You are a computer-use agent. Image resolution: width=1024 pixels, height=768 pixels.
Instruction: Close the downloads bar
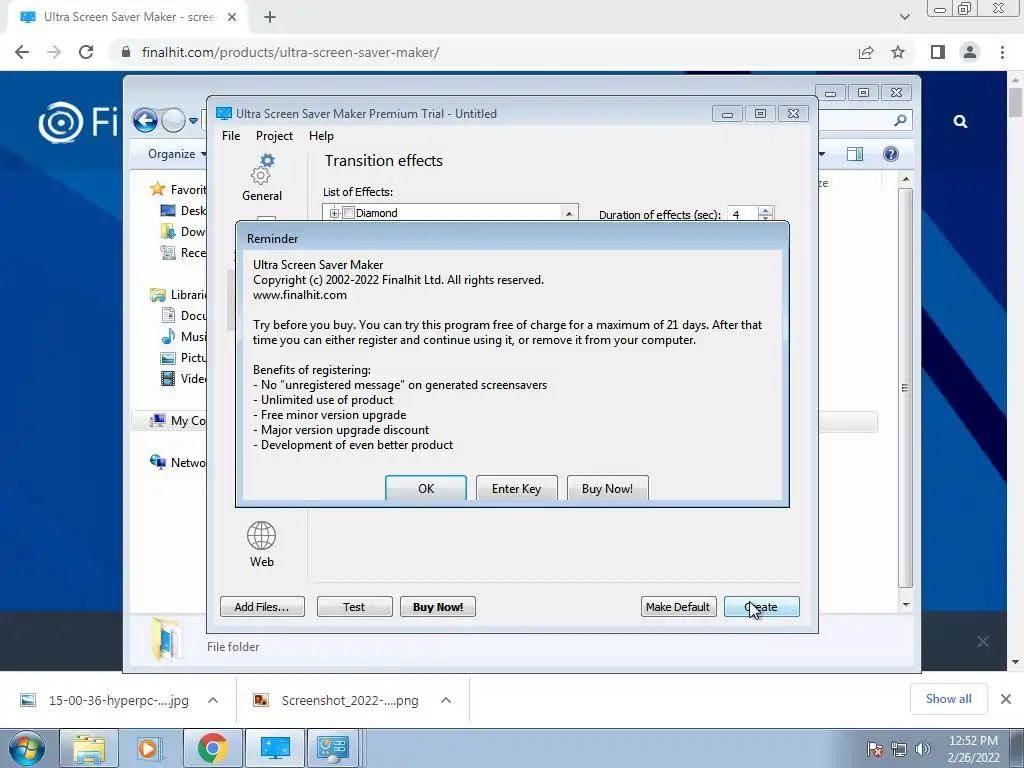coord(1006,699)
